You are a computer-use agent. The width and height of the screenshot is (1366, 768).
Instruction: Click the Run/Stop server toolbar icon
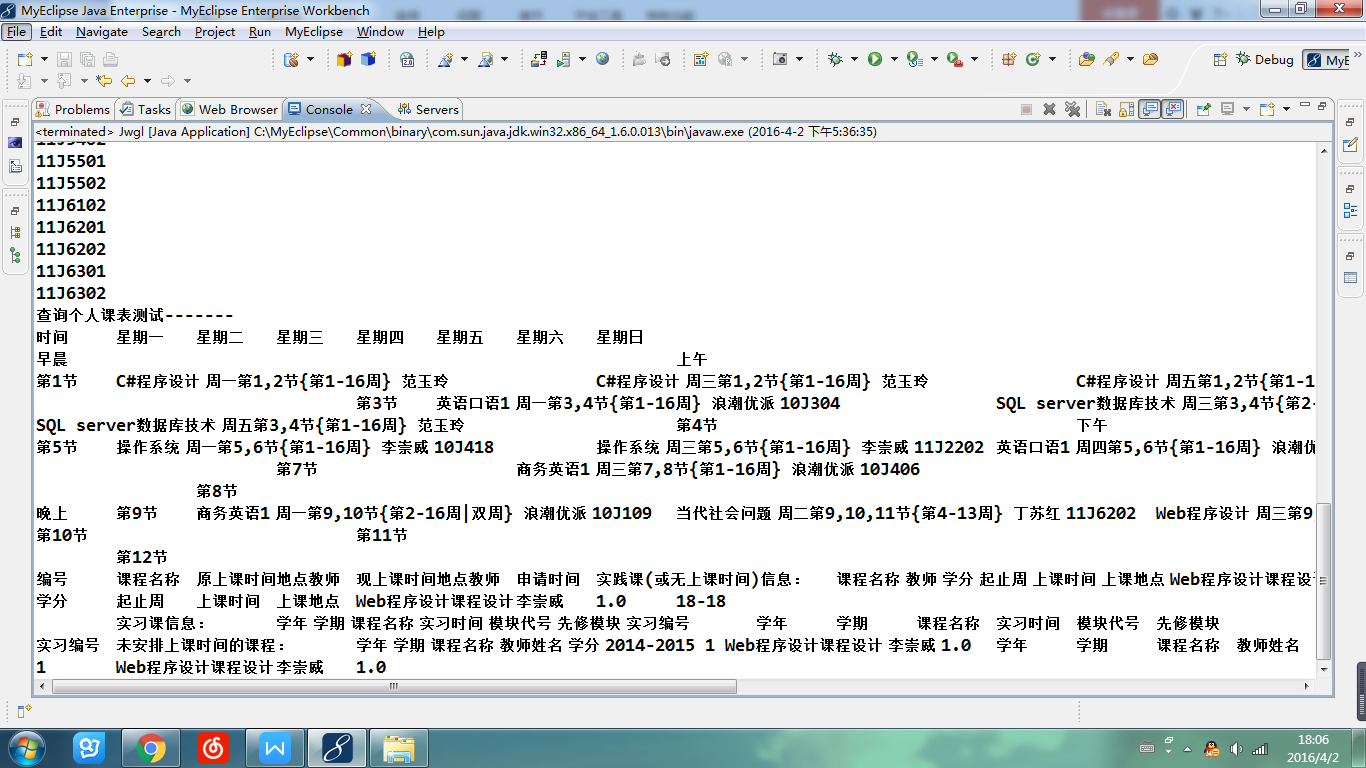(x=563, y=59)
